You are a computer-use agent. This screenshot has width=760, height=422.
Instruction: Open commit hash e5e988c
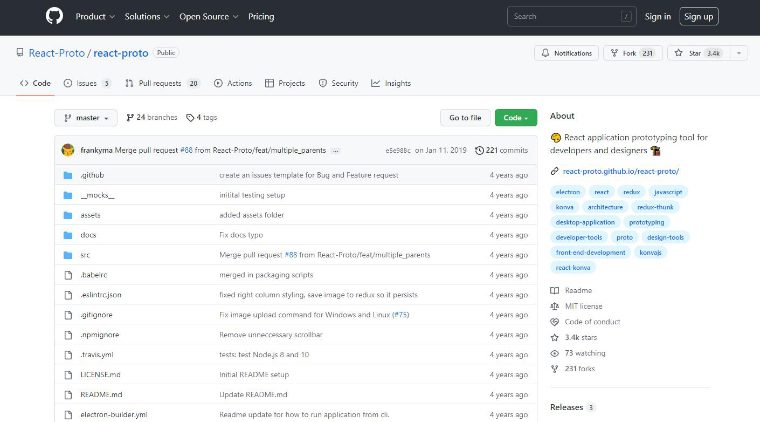(398, 151)
